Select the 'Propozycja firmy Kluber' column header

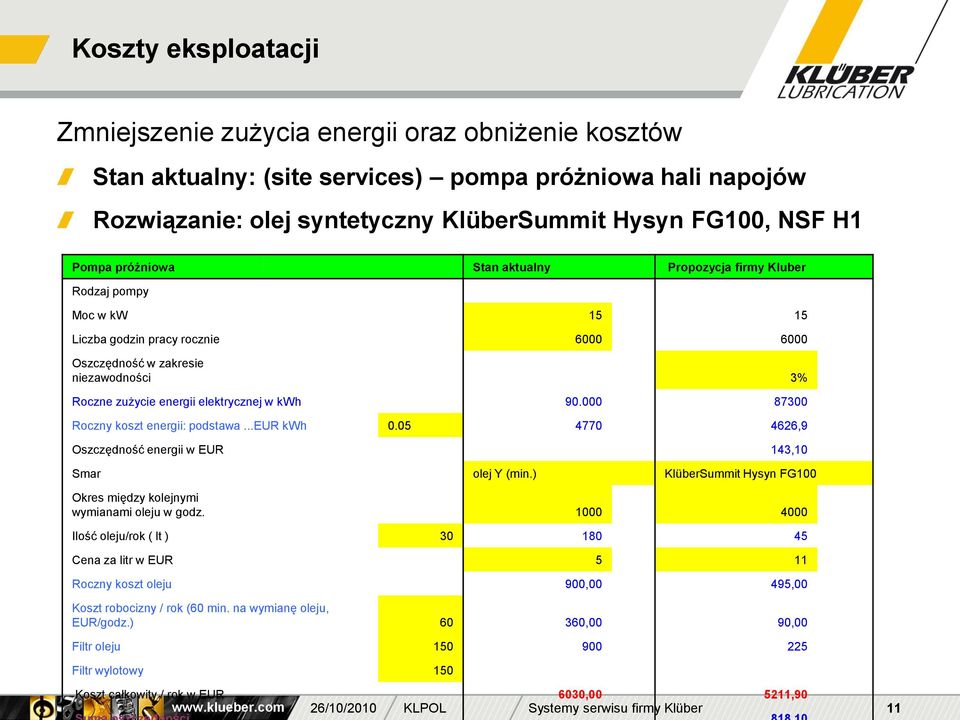764,267
